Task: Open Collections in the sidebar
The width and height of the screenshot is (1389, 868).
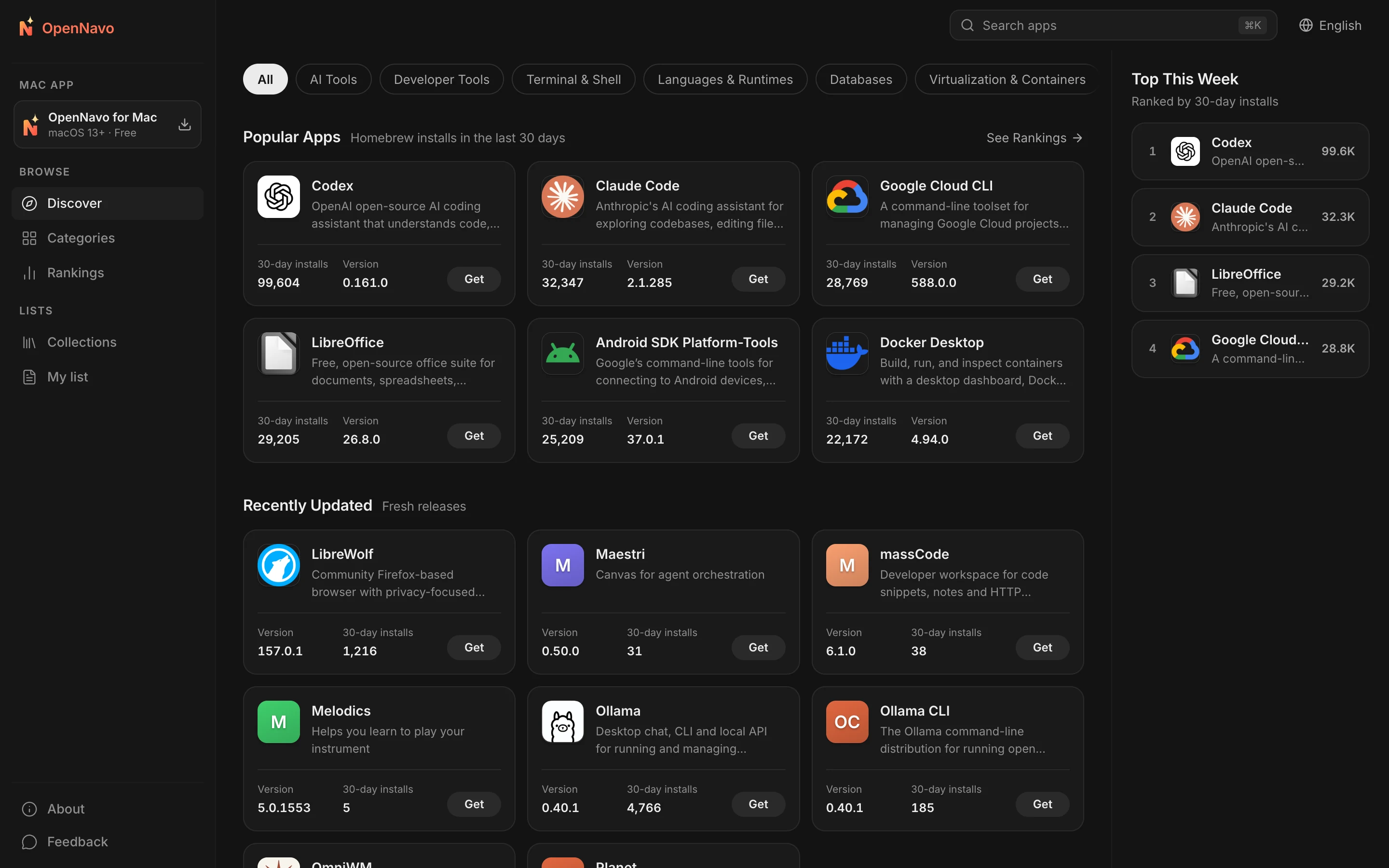Action: (108, 342)
